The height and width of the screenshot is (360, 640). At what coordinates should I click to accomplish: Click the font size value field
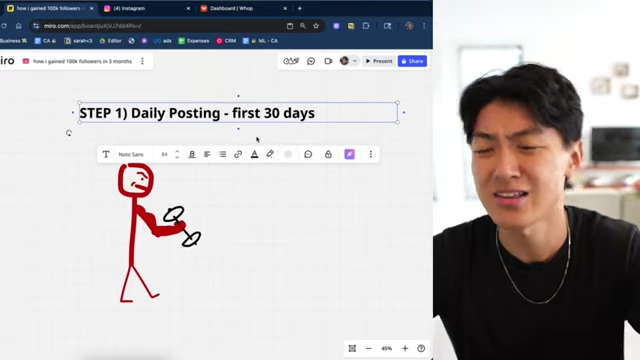(x=164, y=154)
